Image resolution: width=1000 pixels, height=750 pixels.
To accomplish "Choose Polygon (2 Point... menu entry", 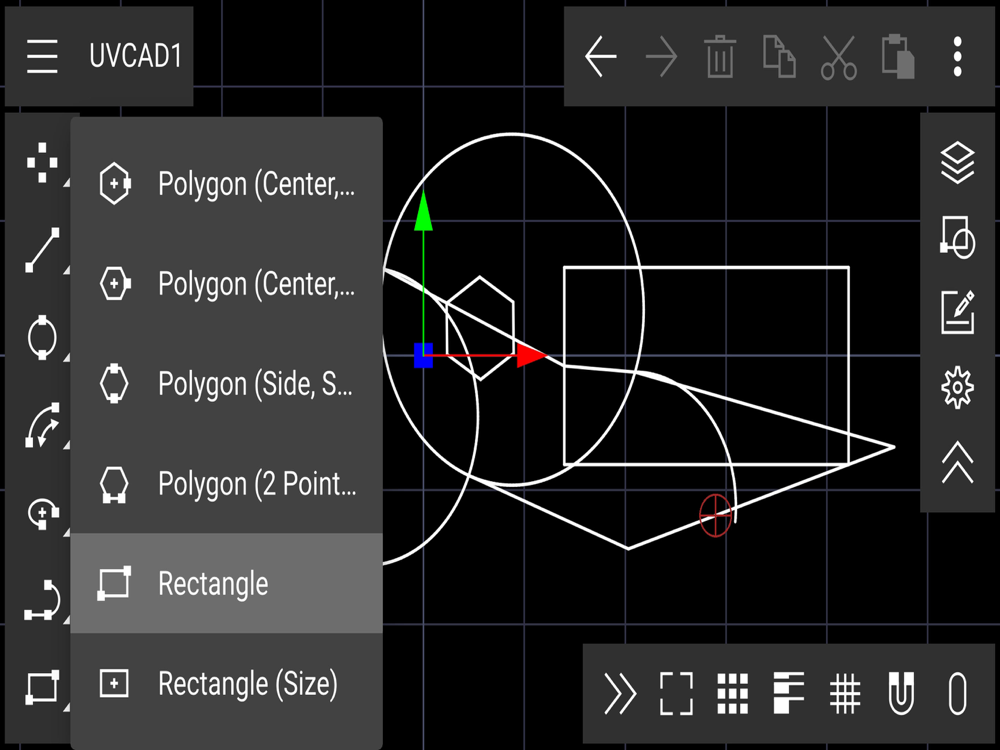I will (x=226, y=483).
